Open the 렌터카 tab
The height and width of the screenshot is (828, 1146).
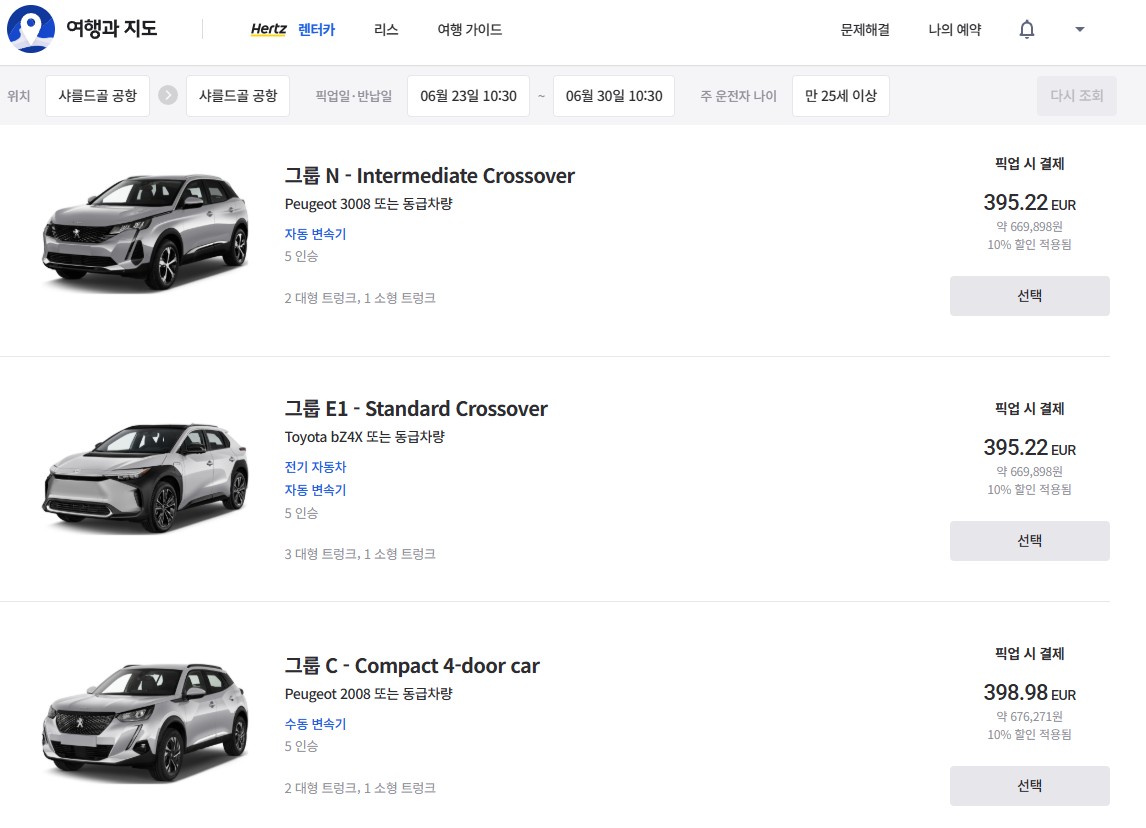click(x=317, y=30)
